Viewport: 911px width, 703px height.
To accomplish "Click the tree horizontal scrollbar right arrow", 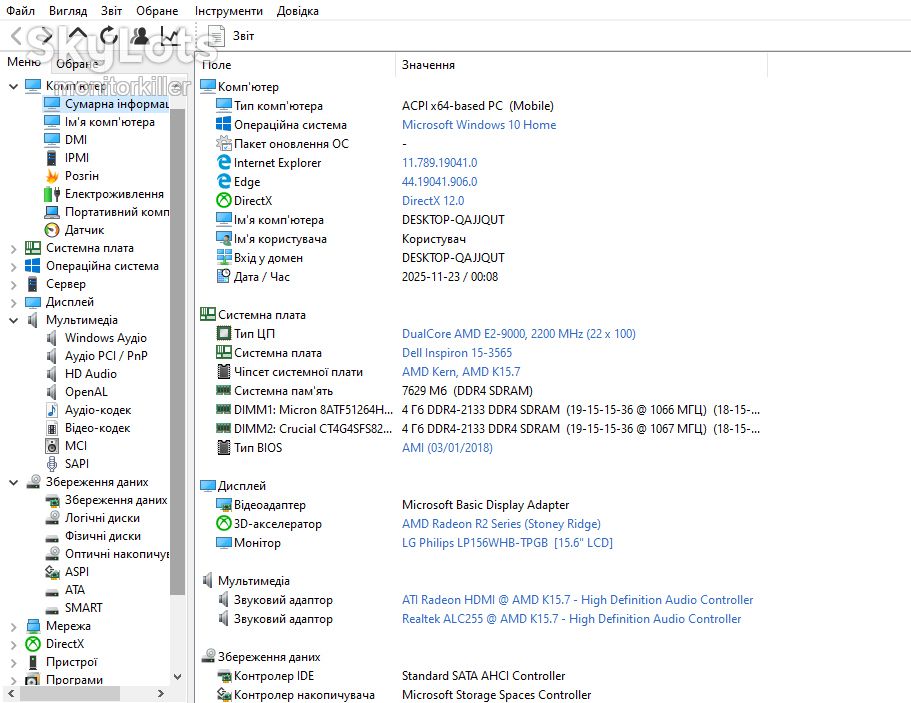I will (161, 693).
